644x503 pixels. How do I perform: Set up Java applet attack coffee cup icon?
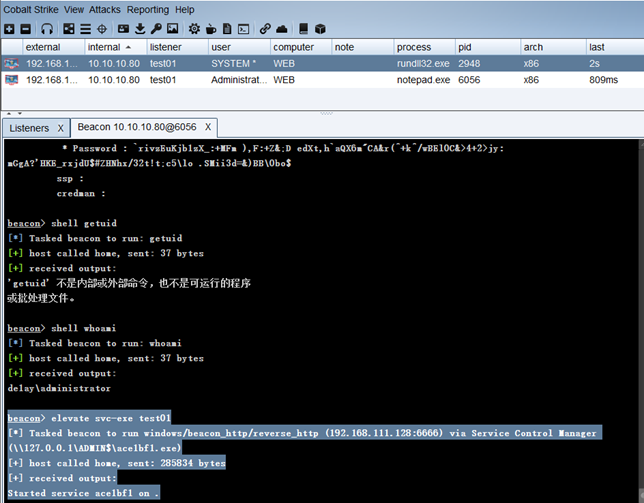pyautogui.click(x=211, y=29)
